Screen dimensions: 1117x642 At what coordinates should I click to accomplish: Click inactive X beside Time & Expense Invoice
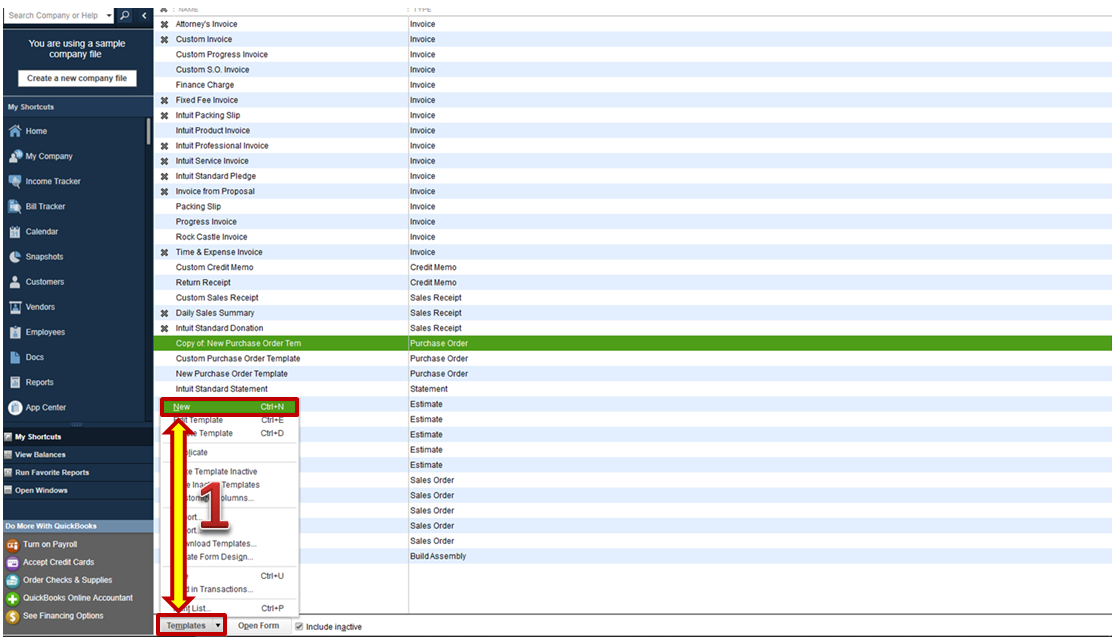pos(165,252)
